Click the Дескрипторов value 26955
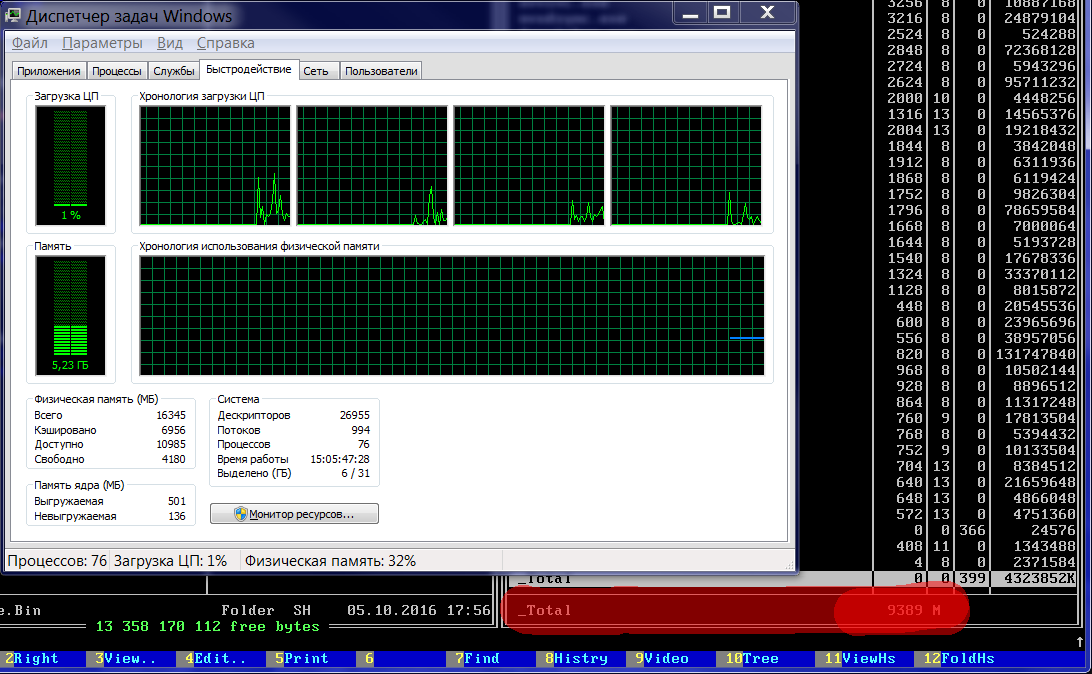The width and height of the screenshot is (1092, 674). pos(354,415)
